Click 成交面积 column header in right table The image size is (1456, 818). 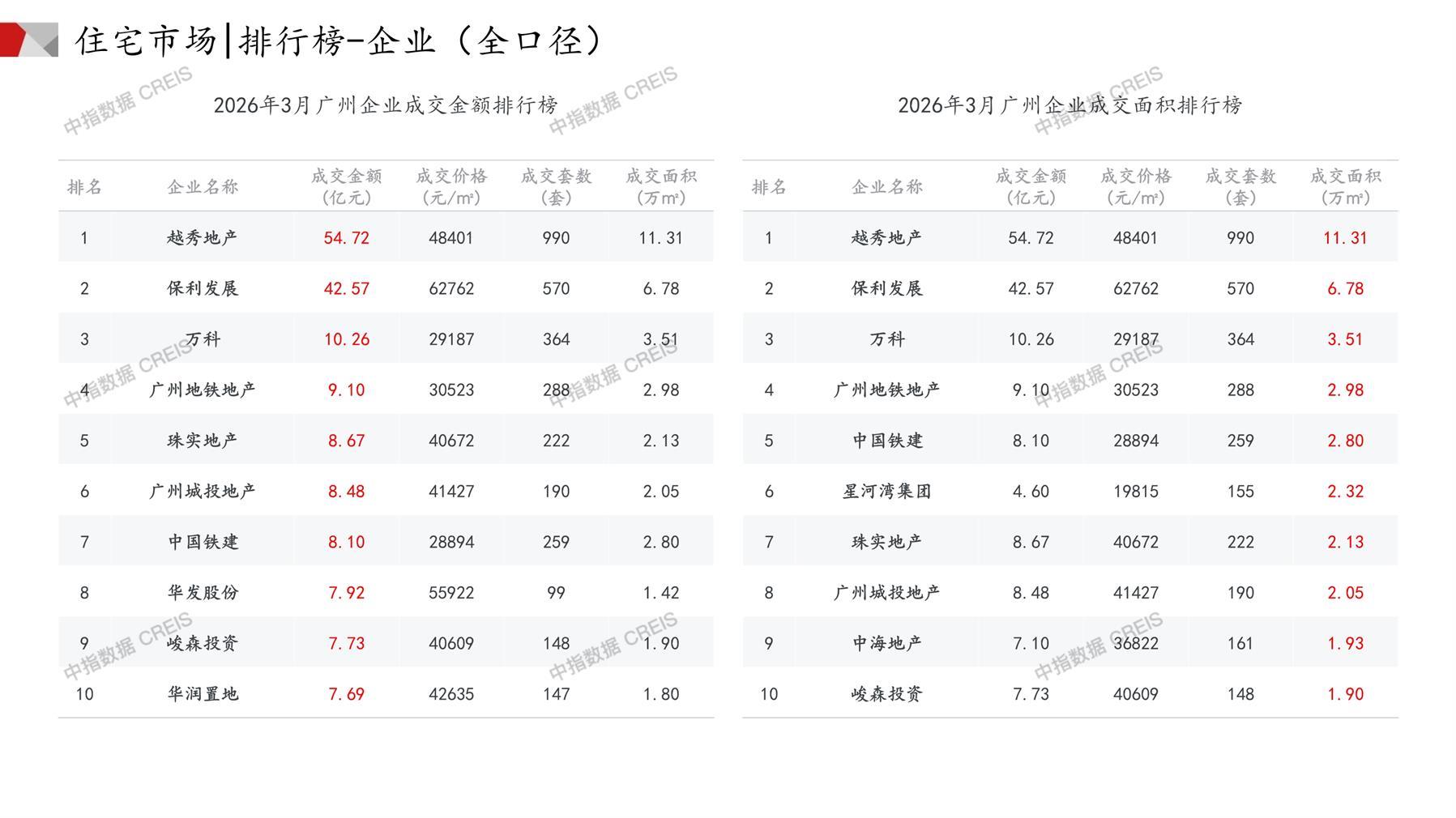1345,186
